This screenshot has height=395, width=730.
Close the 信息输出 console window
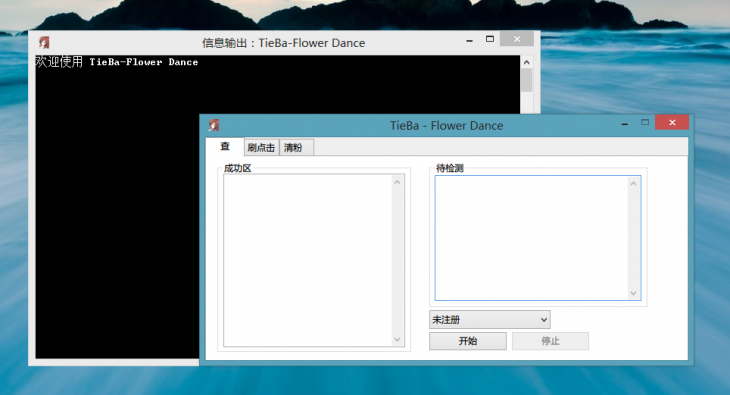click(517, 39)
